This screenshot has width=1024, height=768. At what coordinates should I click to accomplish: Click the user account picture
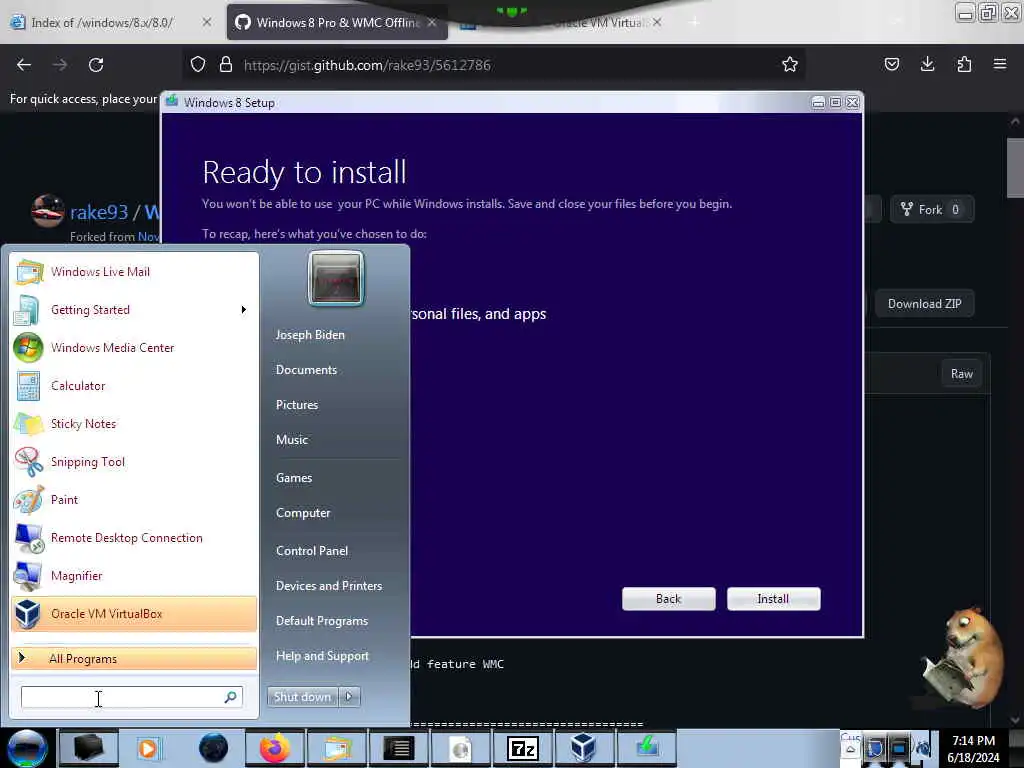336,278
